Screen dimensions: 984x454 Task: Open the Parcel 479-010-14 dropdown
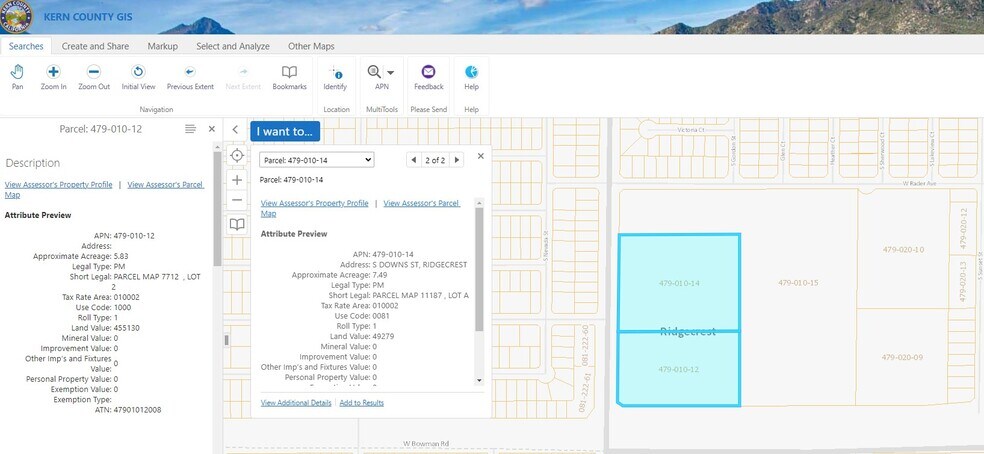click(x=316, y=160)
